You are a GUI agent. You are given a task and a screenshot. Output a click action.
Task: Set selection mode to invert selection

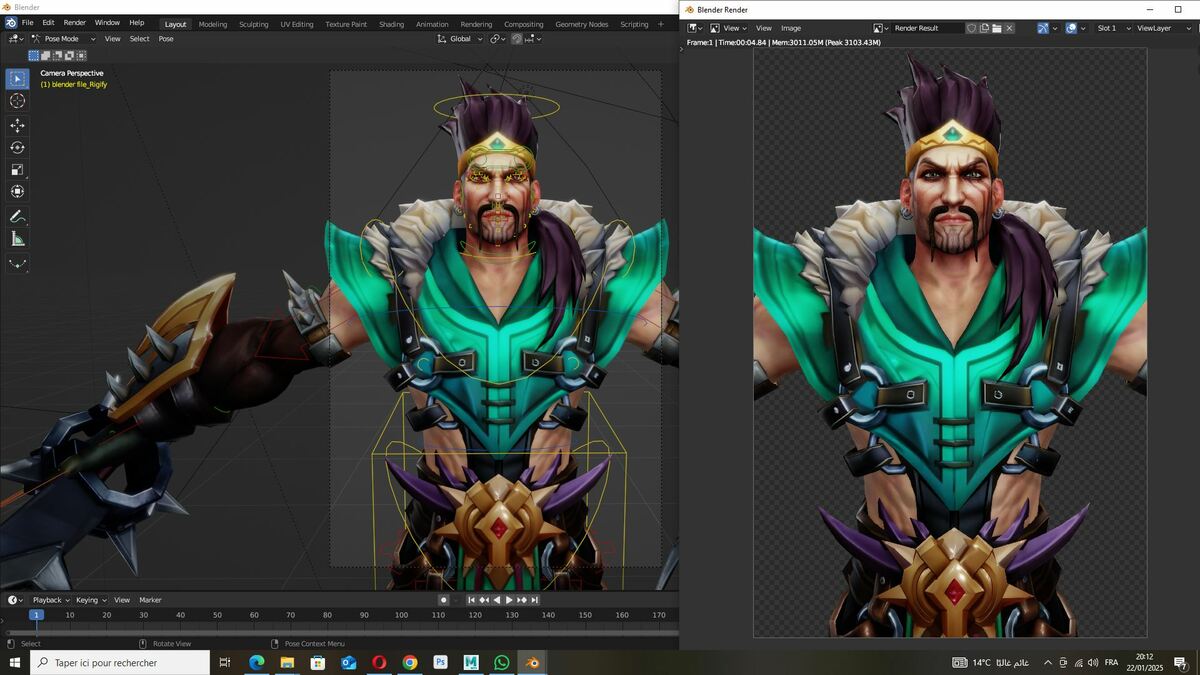(67, 56)
